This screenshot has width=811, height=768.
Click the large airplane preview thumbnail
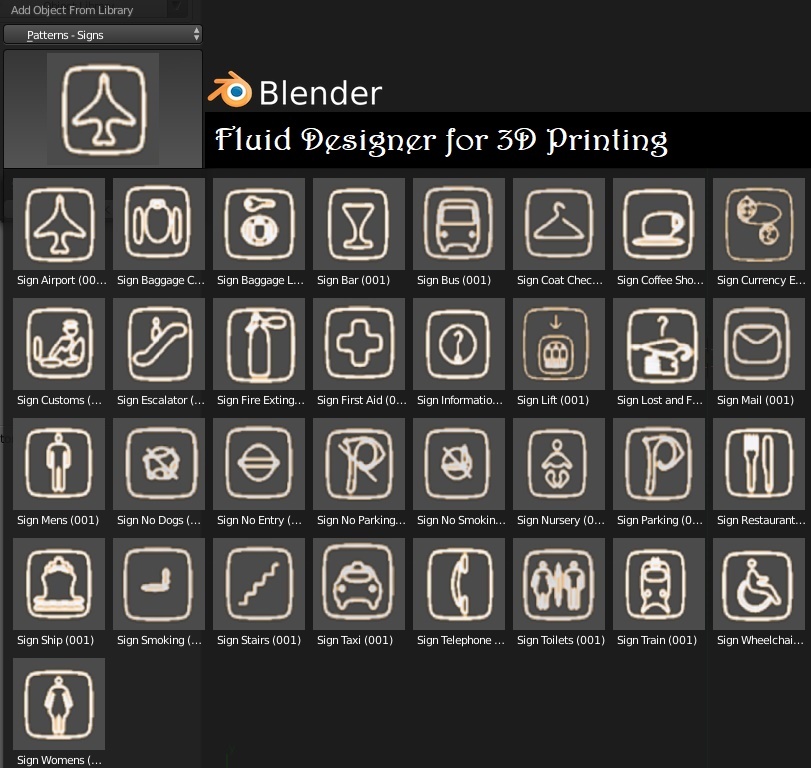point(103,109)
